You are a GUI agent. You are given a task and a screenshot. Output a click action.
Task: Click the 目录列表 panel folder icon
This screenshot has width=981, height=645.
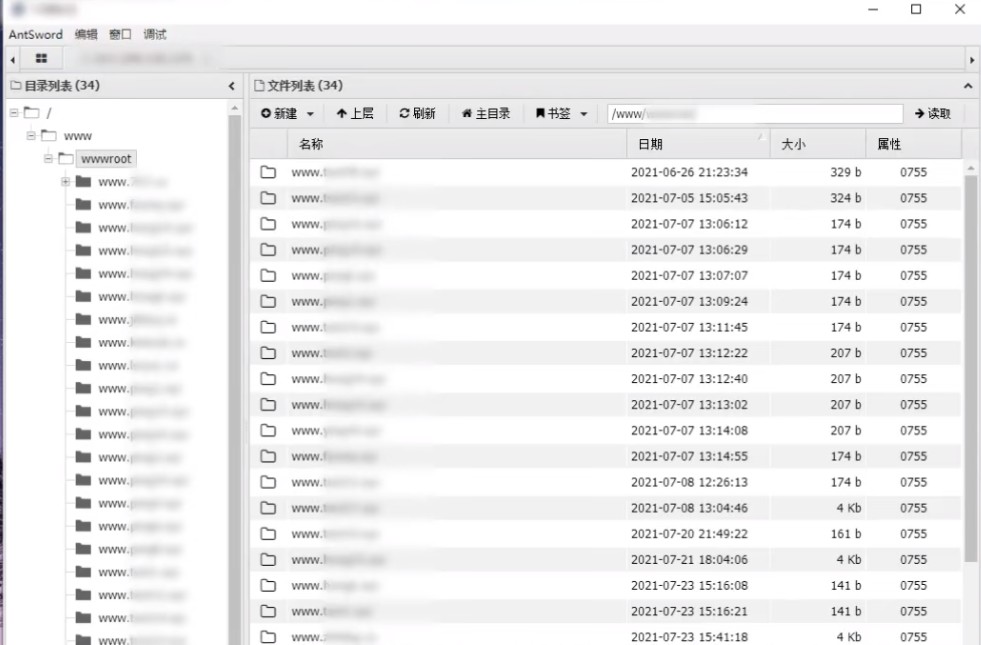click(x=17, y=85)
